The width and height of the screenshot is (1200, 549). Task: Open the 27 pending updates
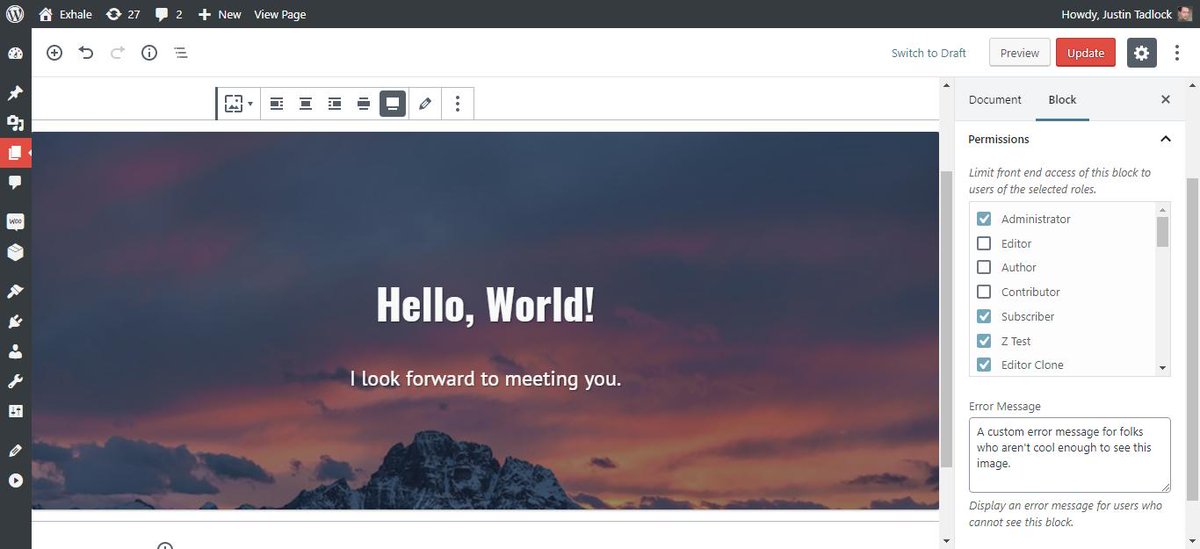click(122, 14)
